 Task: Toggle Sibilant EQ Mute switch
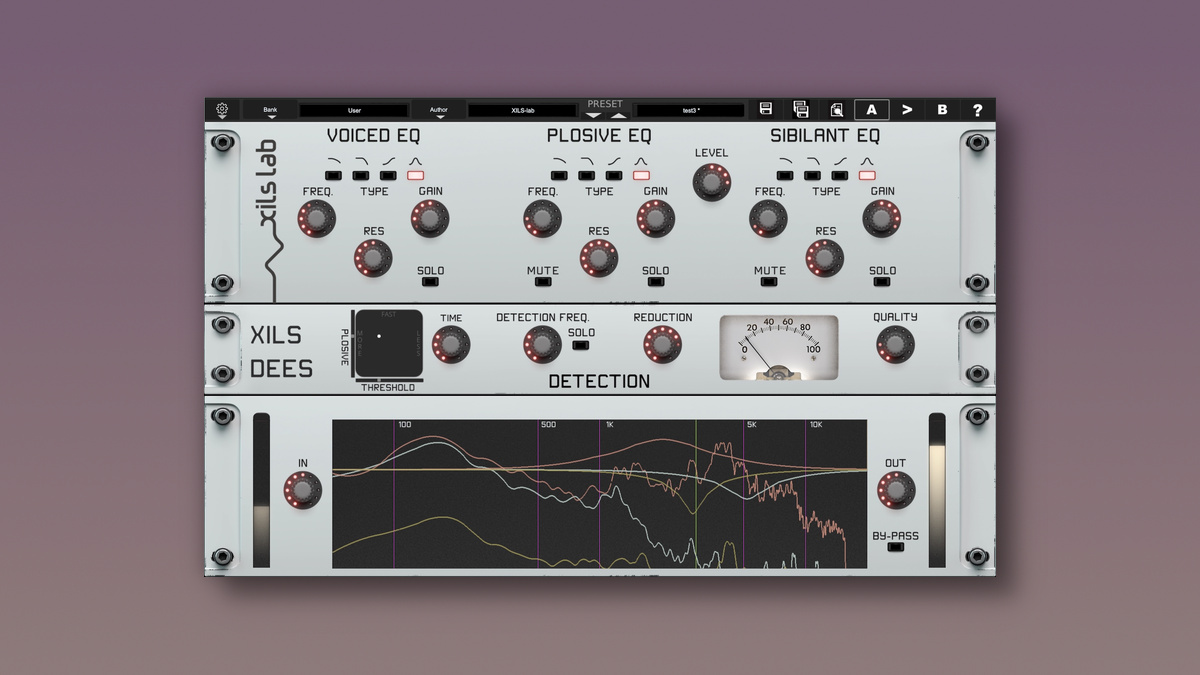coord(769,282)
